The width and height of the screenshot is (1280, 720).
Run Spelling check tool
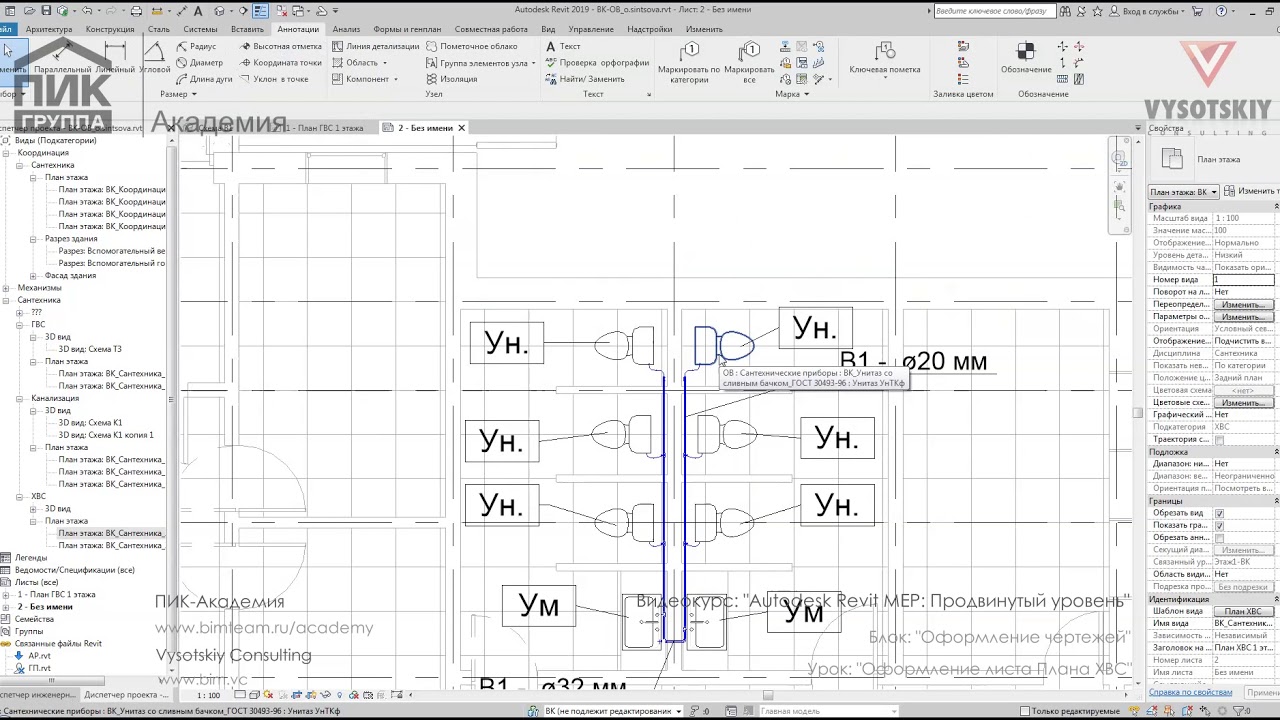[597, 62]
